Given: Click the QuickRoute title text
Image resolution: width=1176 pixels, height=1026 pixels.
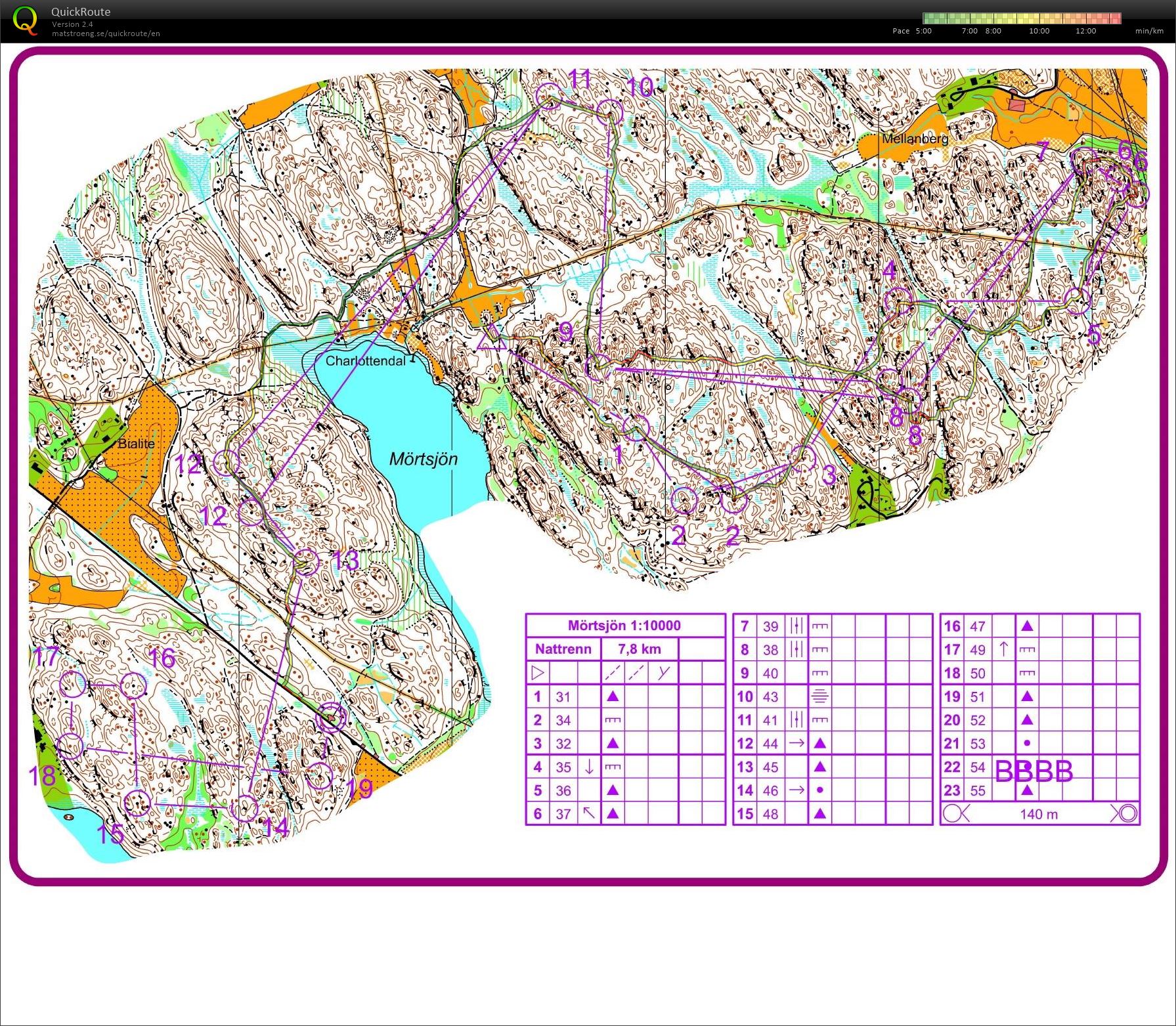Looking at the screenshot, I should click(x=81, y=12).
